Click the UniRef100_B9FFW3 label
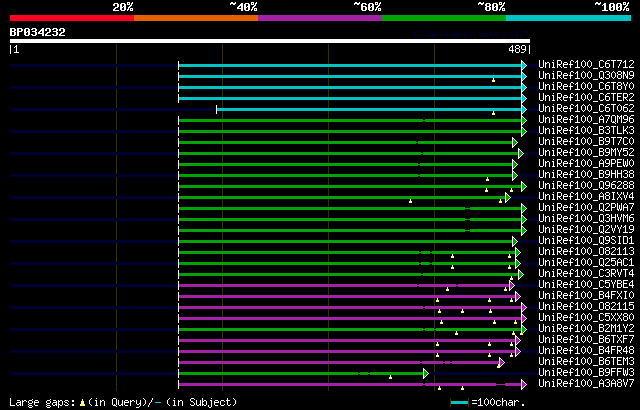 point(586,372)
